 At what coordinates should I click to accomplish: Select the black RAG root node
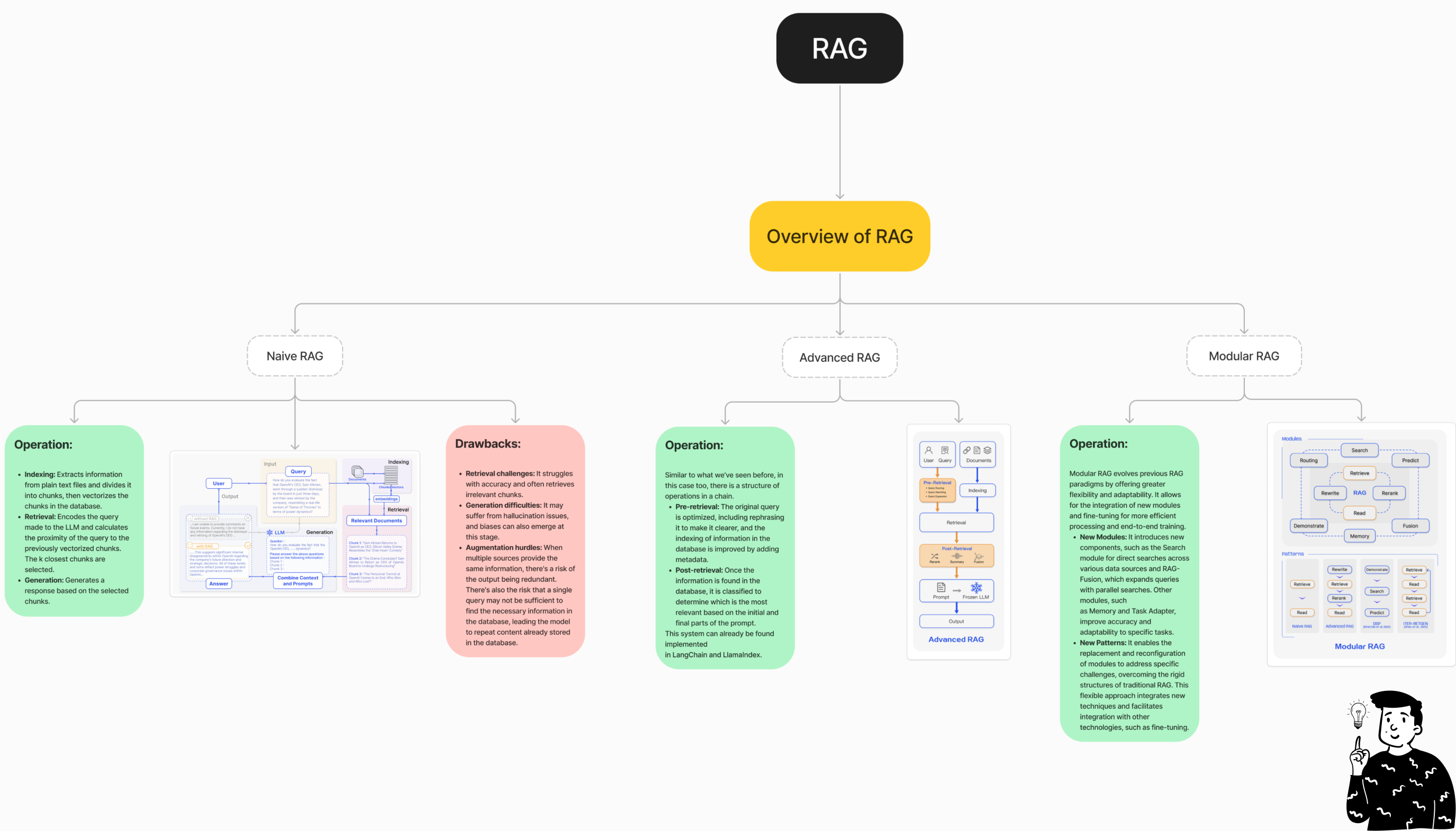839,49
